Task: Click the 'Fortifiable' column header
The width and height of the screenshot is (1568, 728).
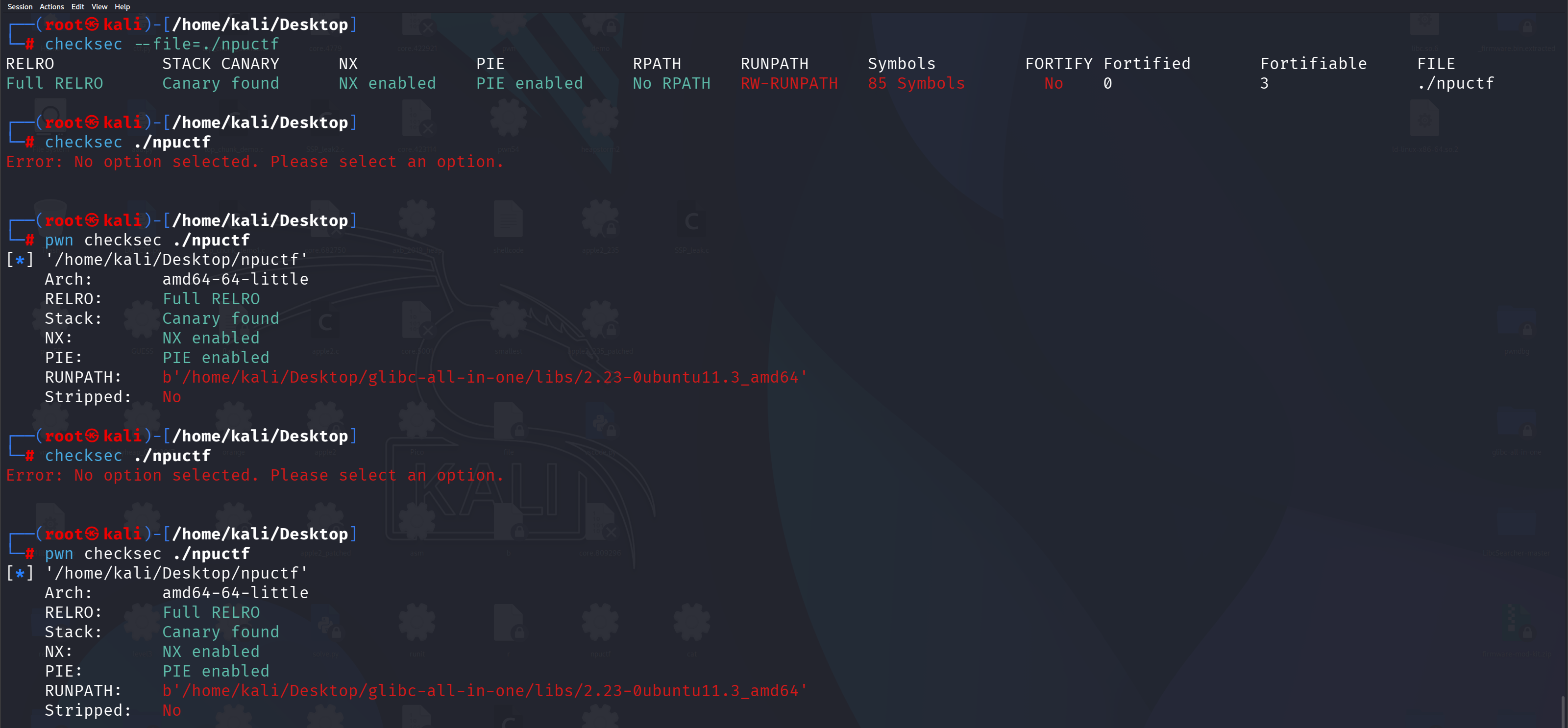Action: click(1314, 64)
